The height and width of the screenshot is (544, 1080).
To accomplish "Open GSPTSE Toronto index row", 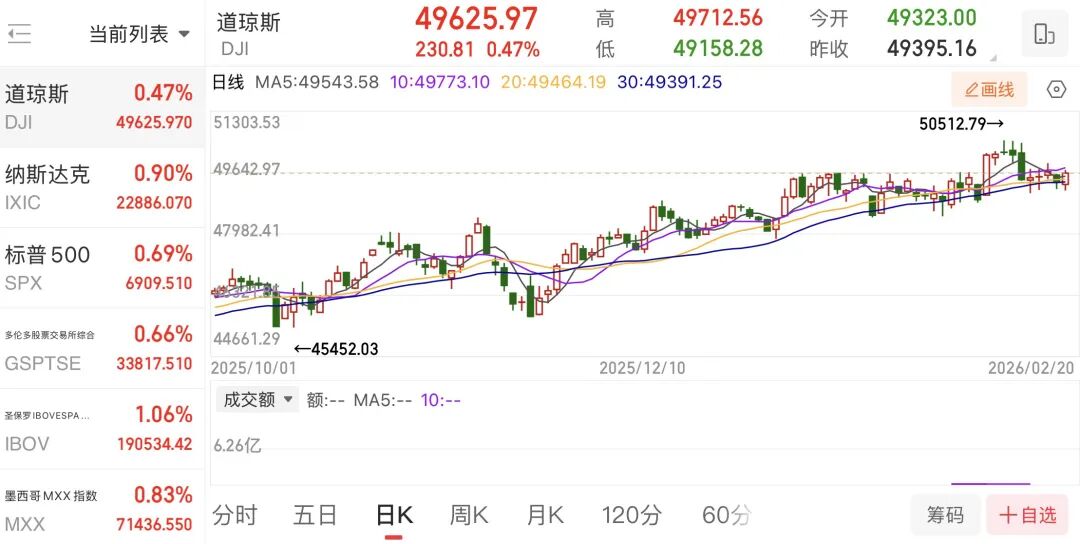I will [x=100, y=349].
